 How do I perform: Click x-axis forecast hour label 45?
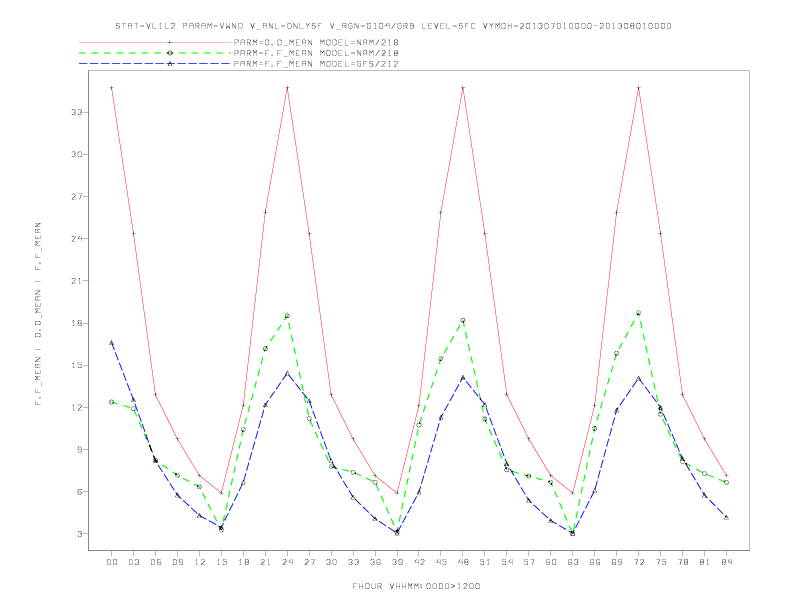441,562
